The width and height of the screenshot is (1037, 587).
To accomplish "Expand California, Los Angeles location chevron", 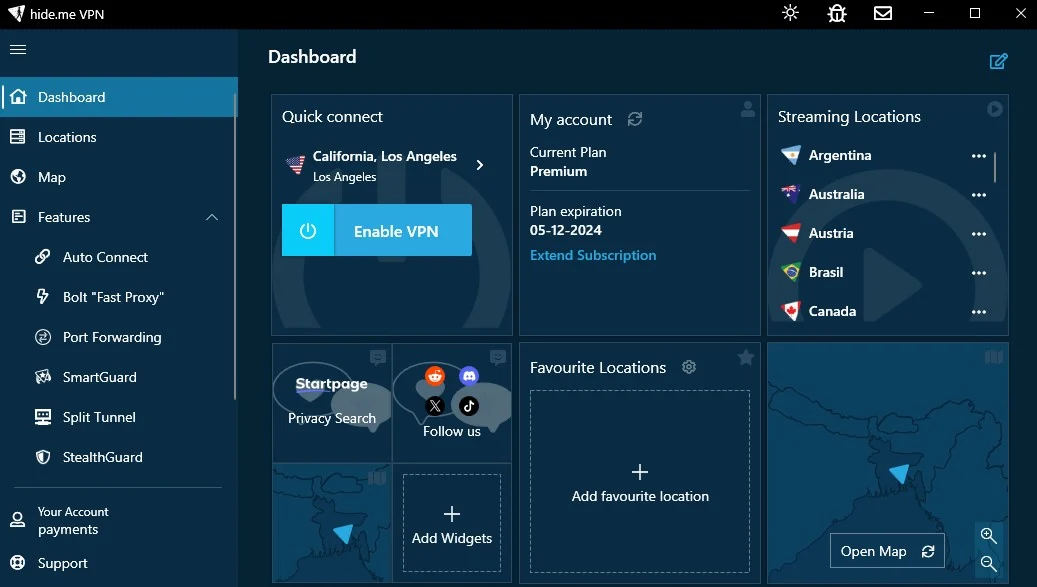I will 480,165.
